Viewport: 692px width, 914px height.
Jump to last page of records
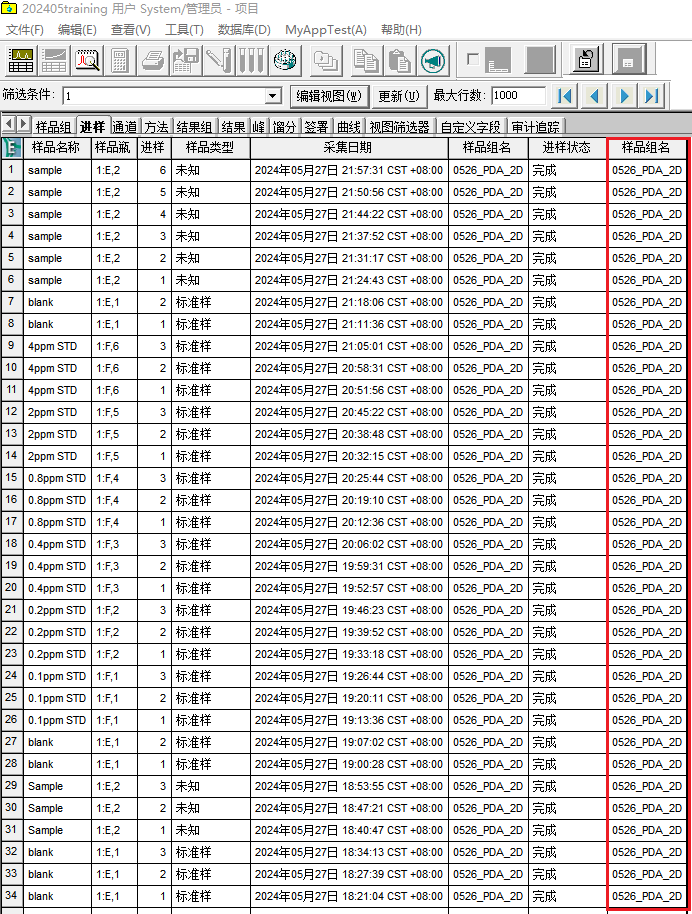(x=652, y=96)
